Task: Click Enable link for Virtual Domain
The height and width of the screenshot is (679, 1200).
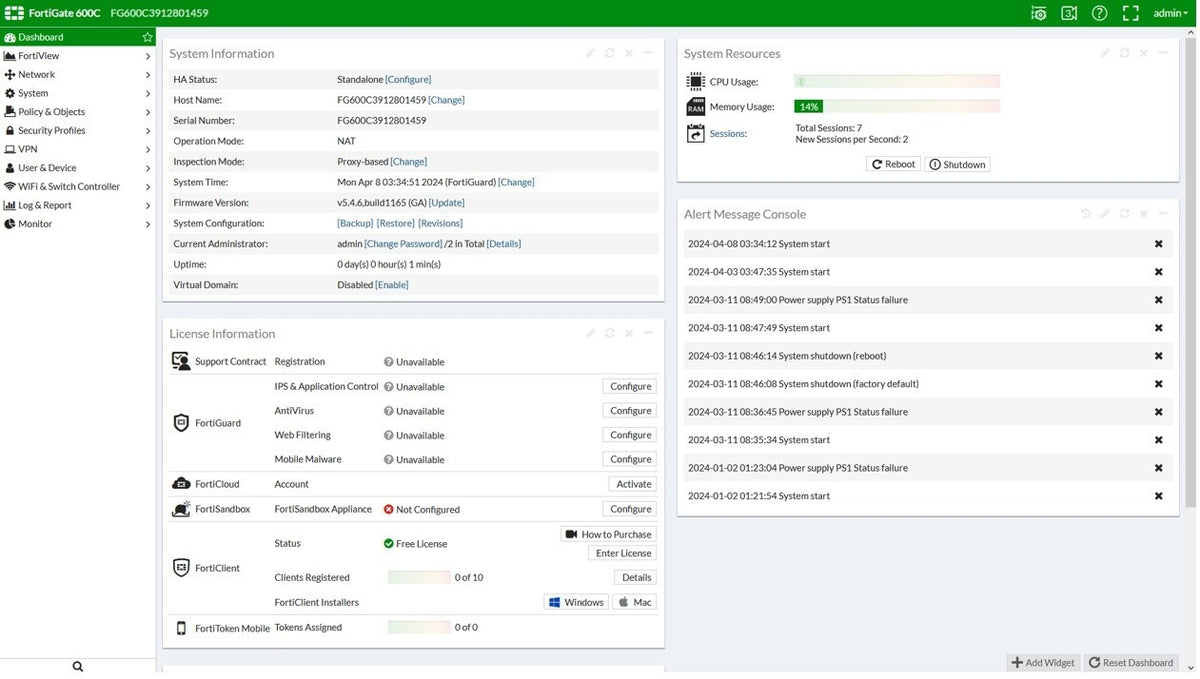Action: tap(392, 285)
